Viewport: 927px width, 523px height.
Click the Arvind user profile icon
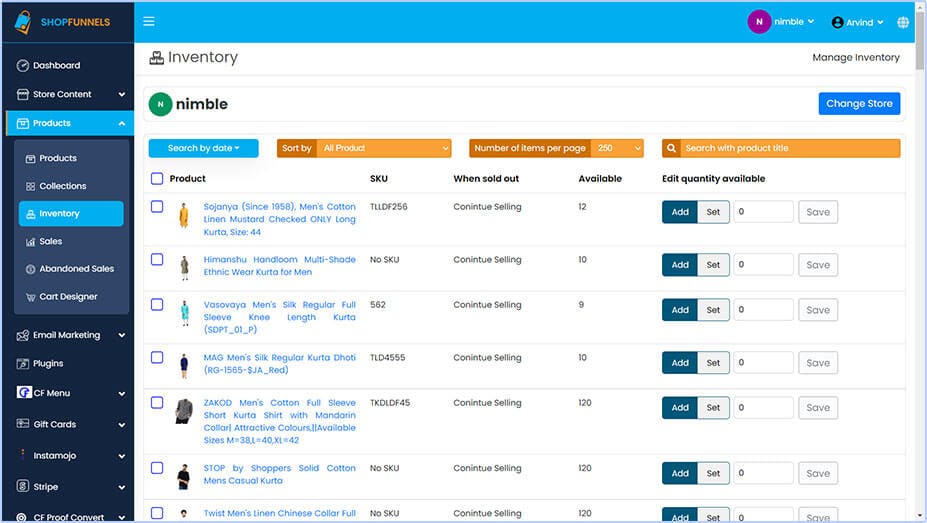(837, 22)
